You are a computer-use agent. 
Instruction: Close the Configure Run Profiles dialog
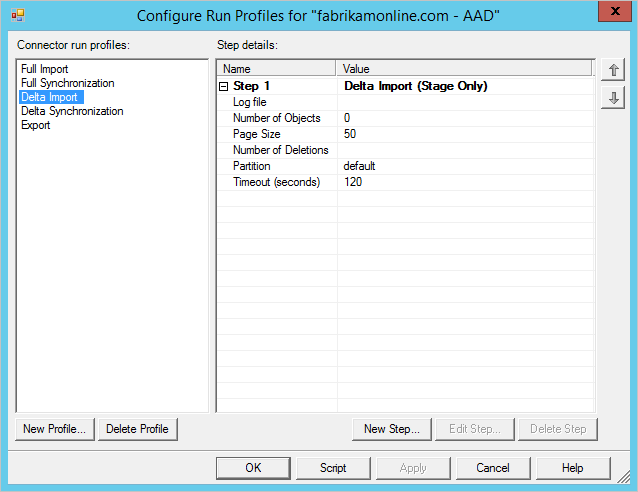point(615,11)
